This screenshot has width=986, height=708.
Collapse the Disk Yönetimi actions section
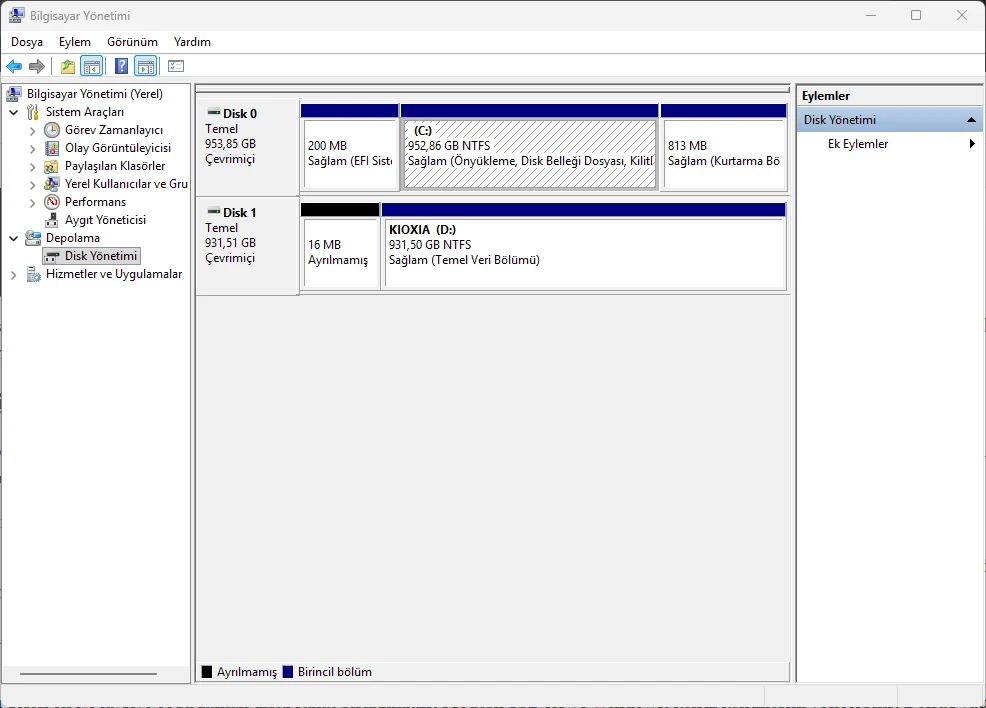[971, 119]
